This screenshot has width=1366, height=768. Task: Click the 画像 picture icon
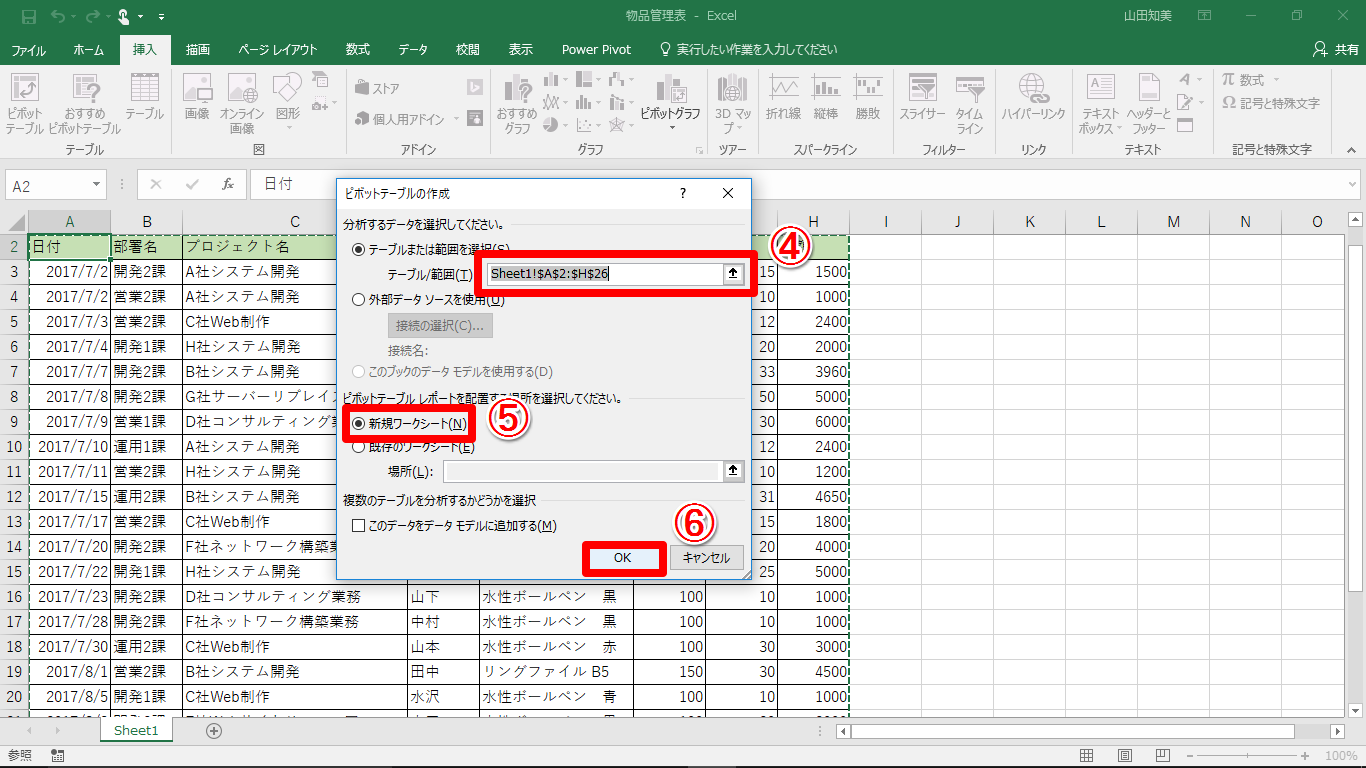(x=197, y=97)
